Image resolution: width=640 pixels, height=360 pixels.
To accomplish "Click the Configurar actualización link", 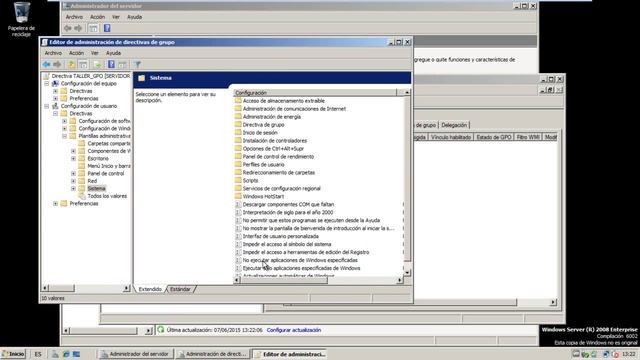I will [x=294, y=330].
